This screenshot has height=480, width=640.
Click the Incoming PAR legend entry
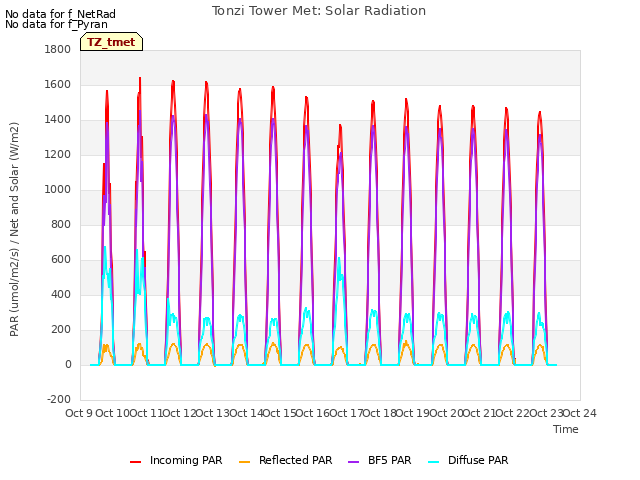[176, 460]
